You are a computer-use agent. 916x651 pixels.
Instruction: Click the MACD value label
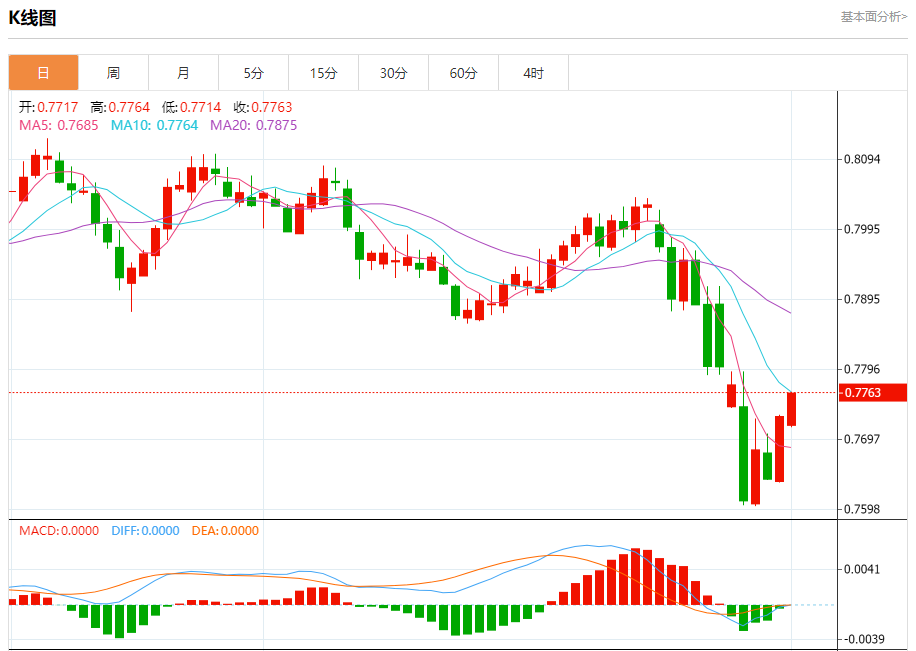(x=59, y=531)
